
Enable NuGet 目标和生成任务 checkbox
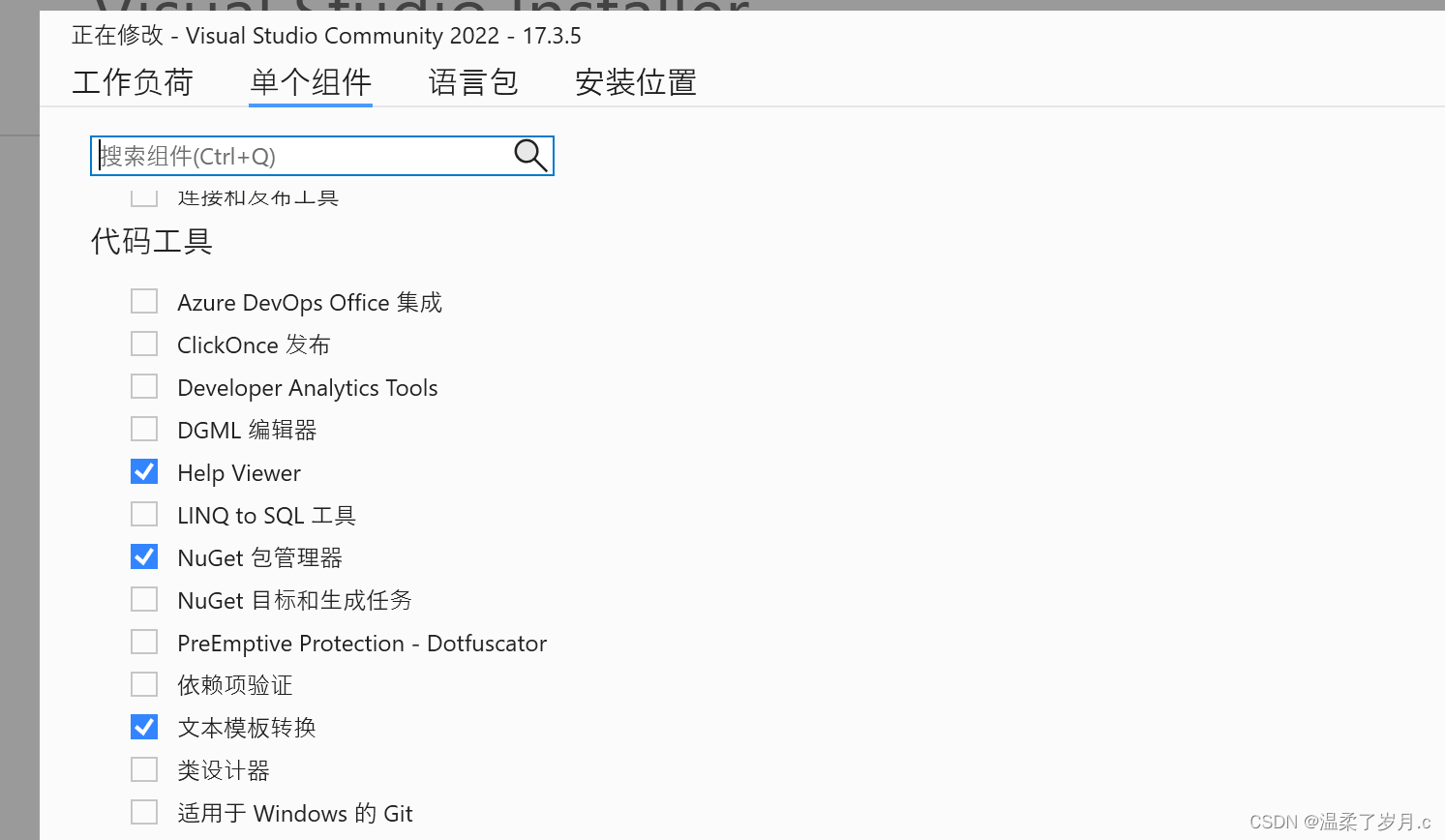144,599
